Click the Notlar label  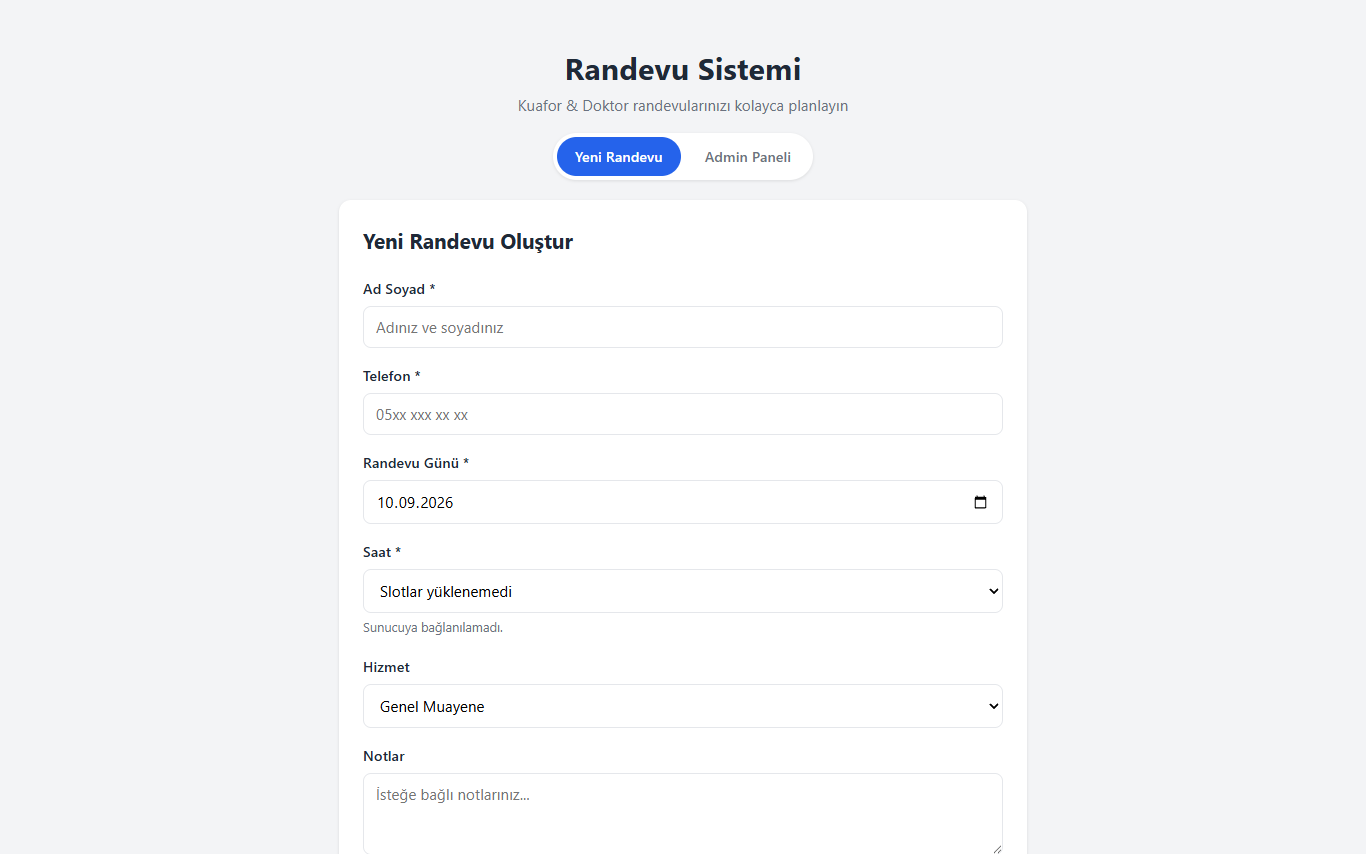coord(384,756)
